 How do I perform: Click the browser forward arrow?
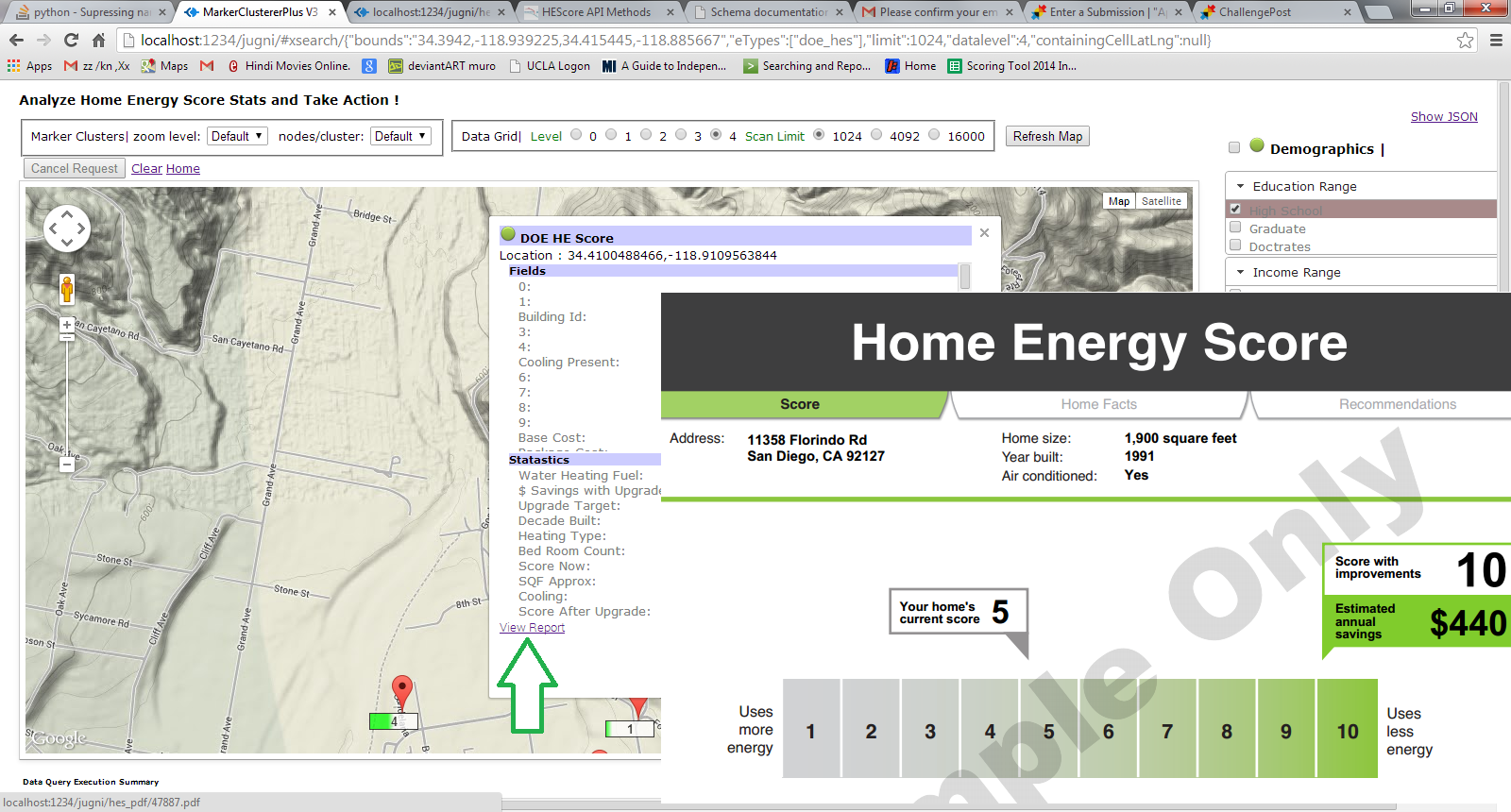coord(43,40)
